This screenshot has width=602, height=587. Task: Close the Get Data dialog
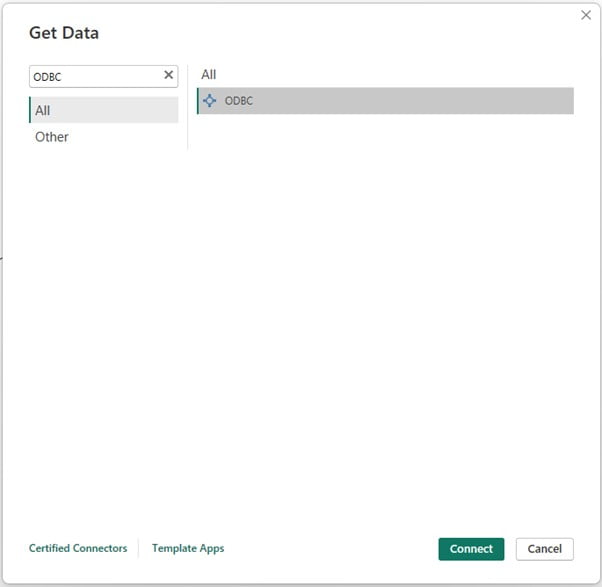pyautogui.click(x=586, y=15)
